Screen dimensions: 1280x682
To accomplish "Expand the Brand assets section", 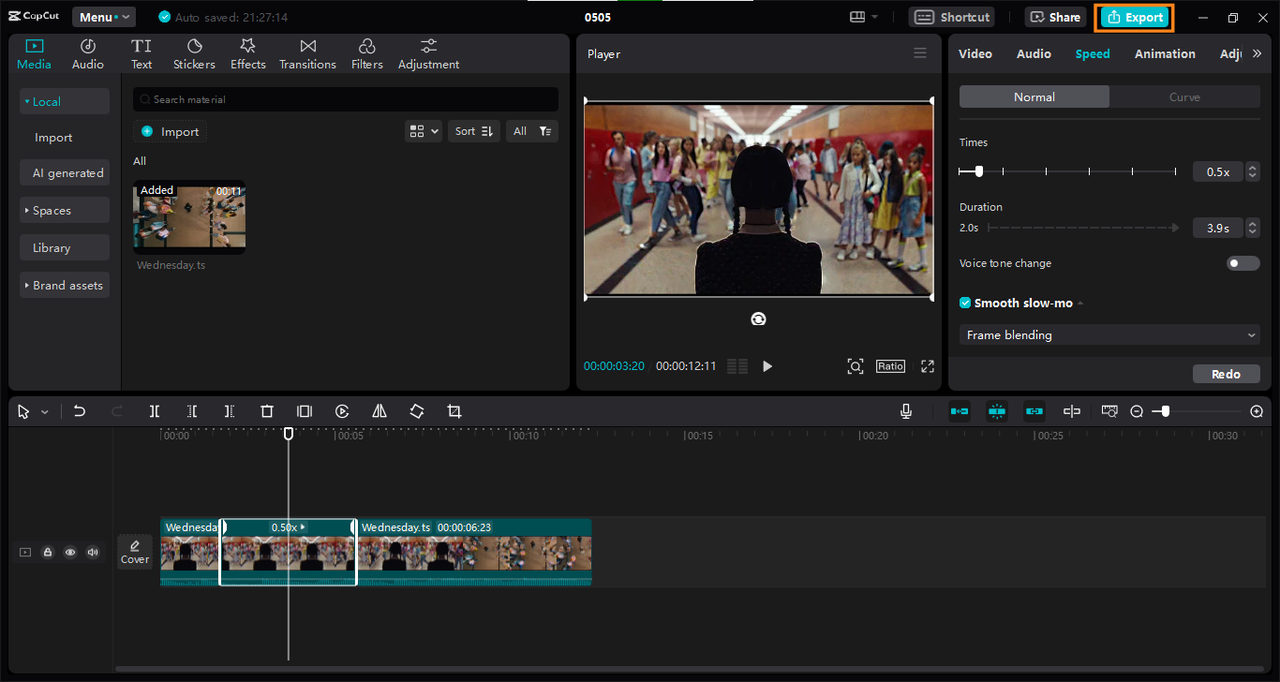I will [64, 285].
